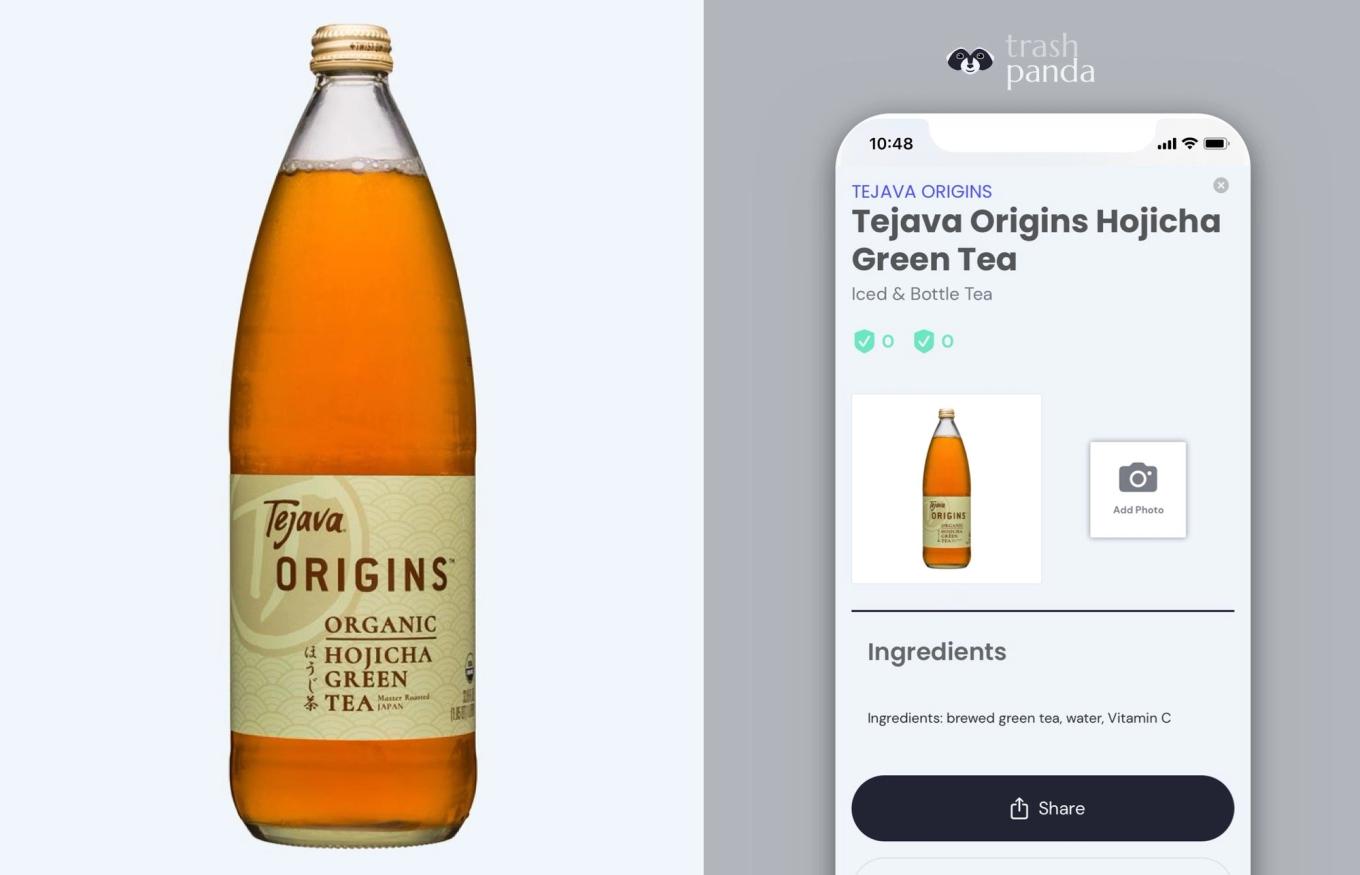Image resolution: width=1360 pixels, height=875 pixels.
Task: Click the first green shield badge
Action: [x=864, y=341]
